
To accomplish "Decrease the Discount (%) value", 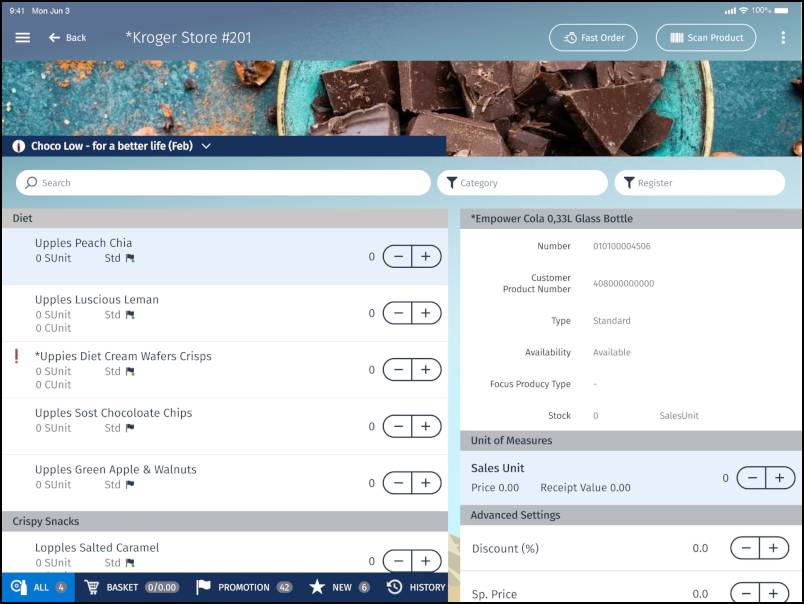I will 746,548.
